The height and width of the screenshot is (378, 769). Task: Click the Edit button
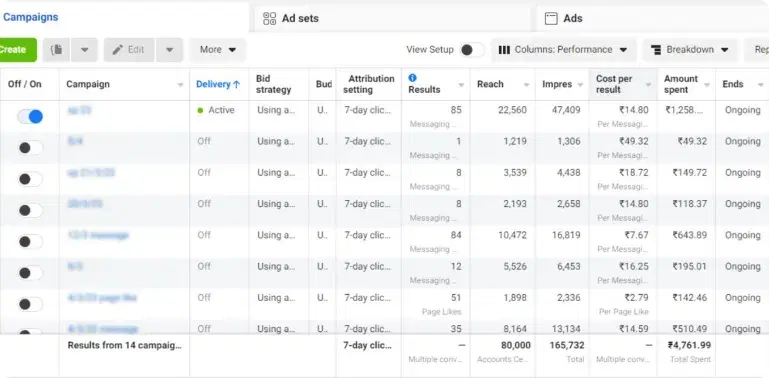tap(129, 50)
